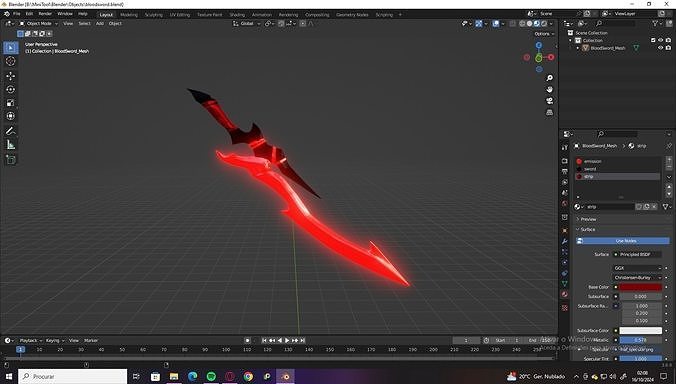This screenshot has width=676, height=384.
Task: Expand the Preview panel
Action: click(587, 219)
